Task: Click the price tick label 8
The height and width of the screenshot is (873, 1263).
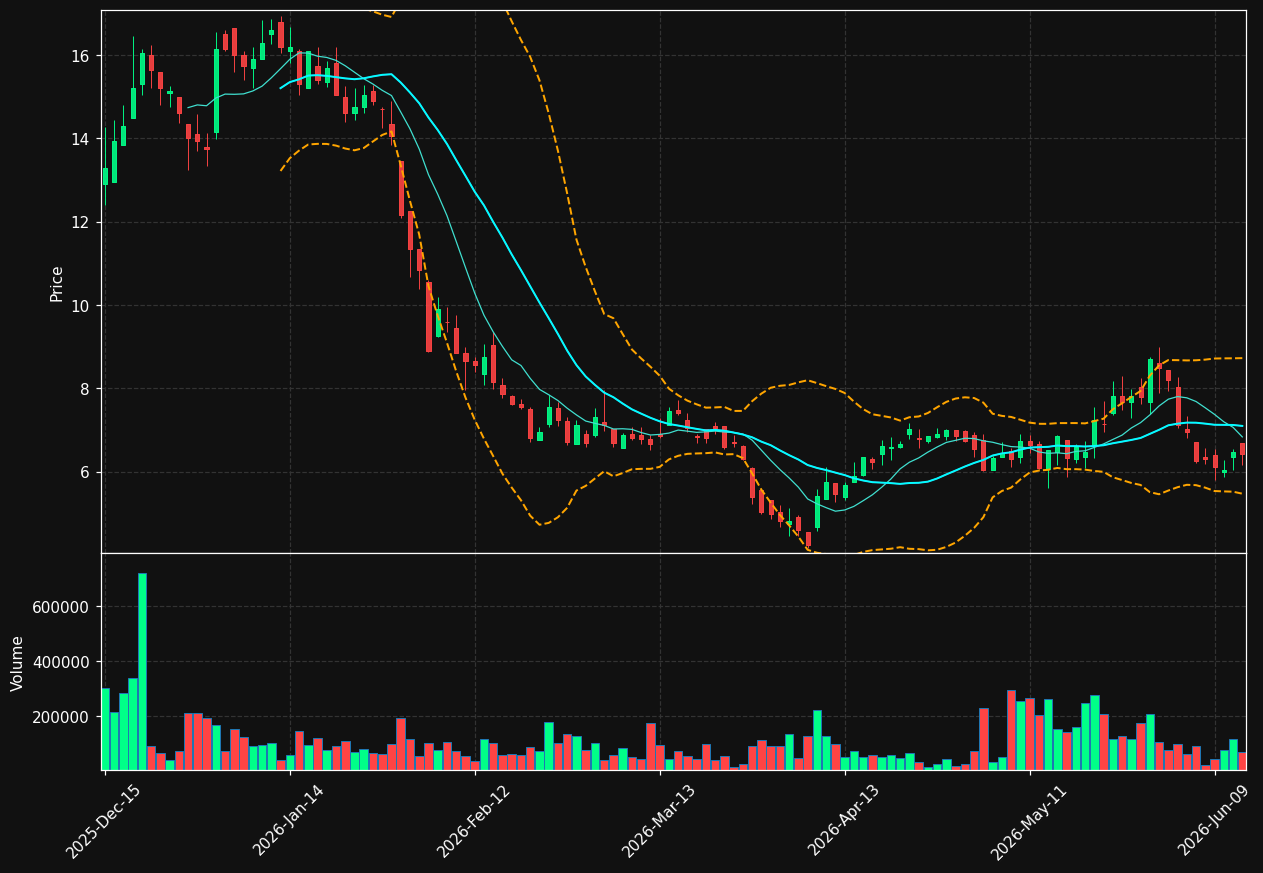Action: tap(85, 389)
